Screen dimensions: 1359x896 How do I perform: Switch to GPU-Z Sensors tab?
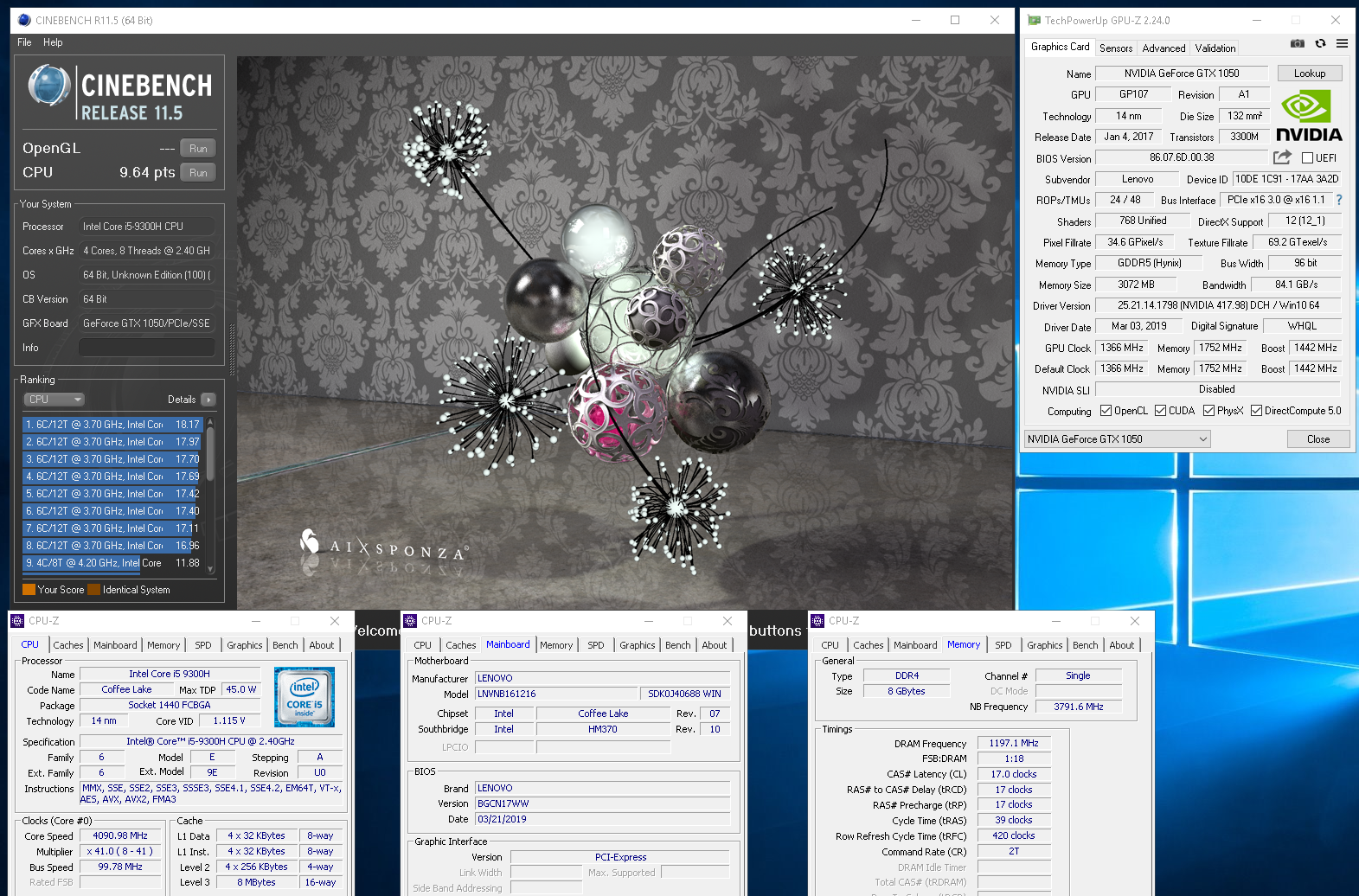[x=1116, y=48]
